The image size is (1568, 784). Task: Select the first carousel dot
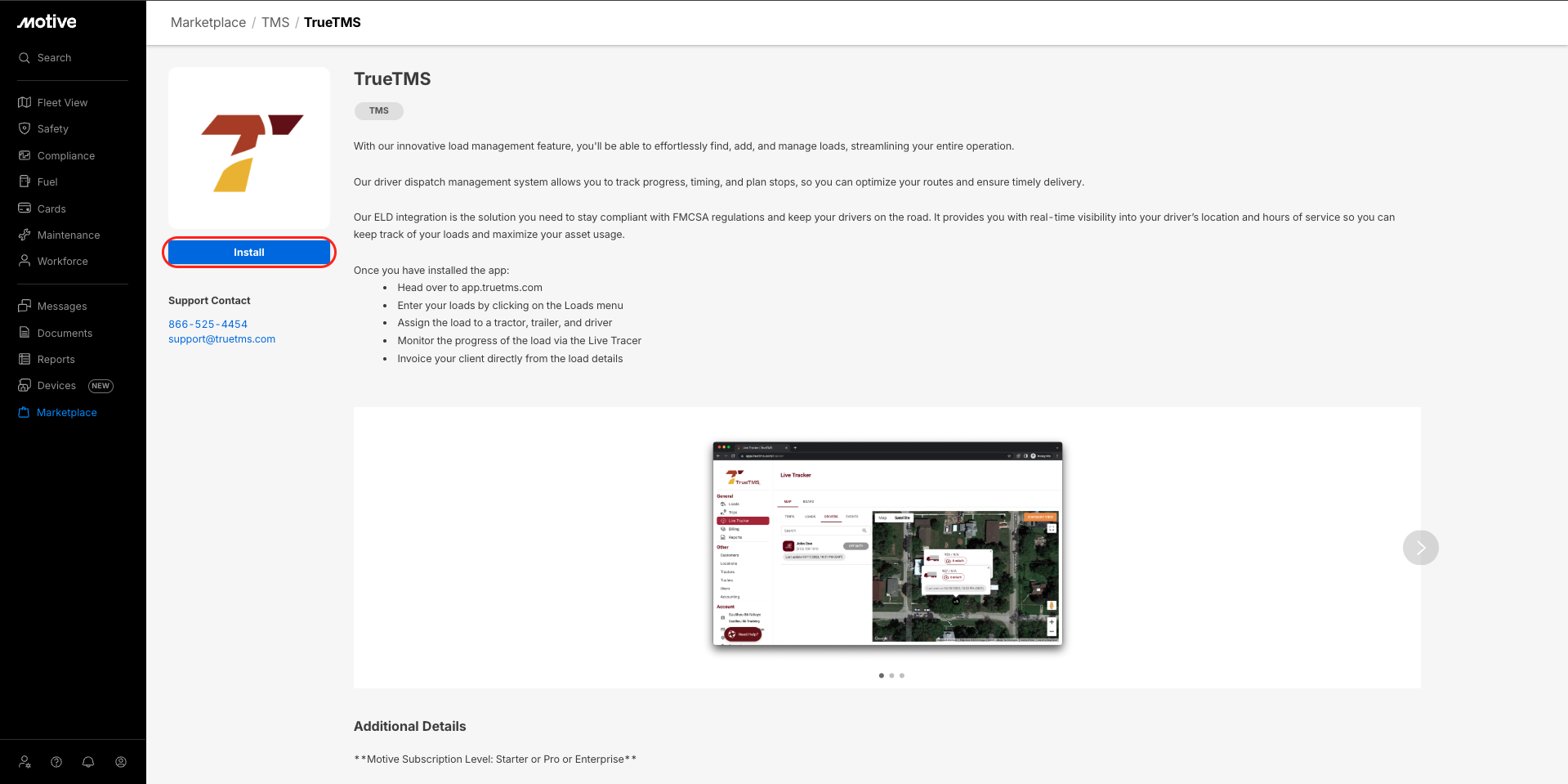coord(881,676)
